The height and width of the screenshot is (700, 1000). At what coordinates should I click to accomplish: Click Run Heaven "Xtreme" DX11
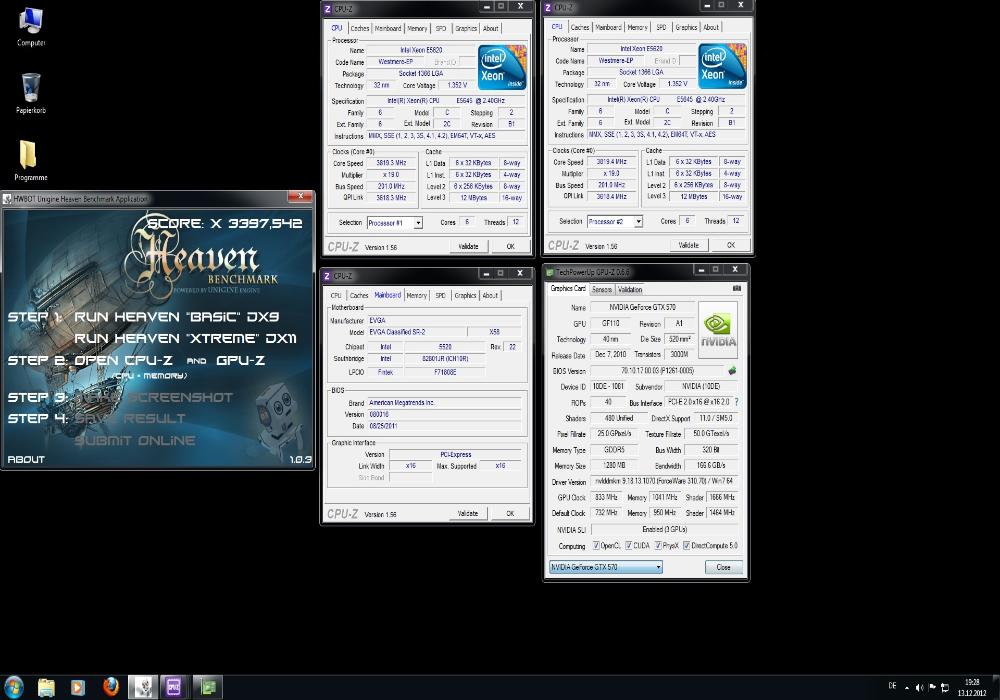coord(186,339)
